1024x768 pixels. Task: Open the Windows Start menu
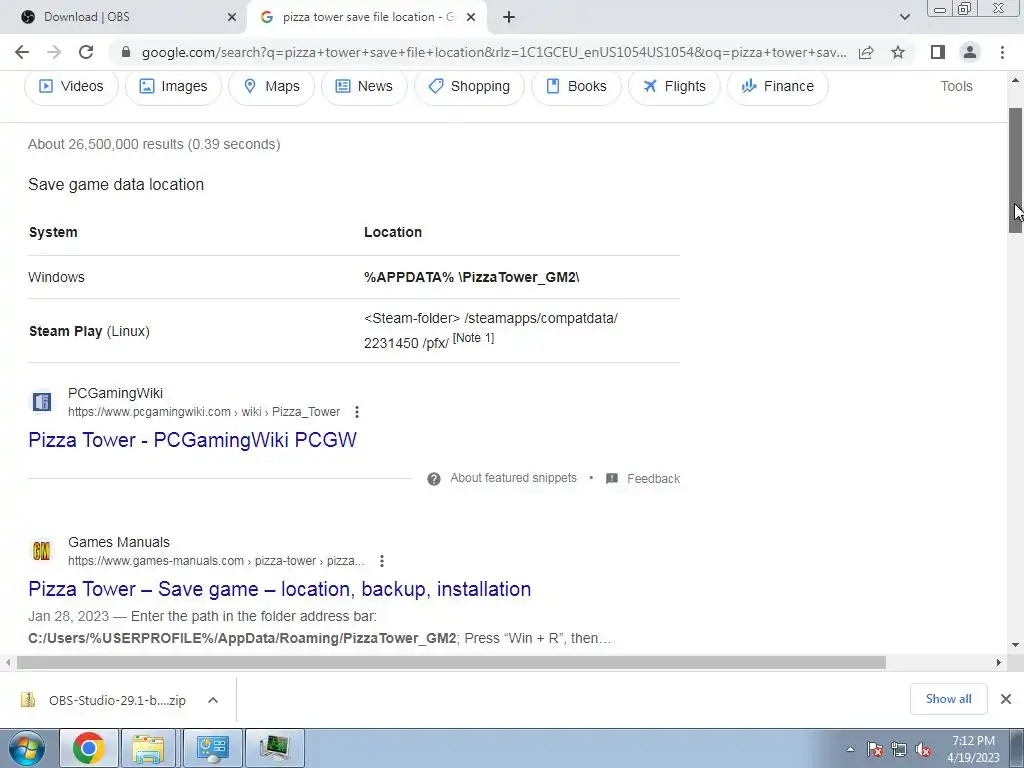click(x=27, y=748)
